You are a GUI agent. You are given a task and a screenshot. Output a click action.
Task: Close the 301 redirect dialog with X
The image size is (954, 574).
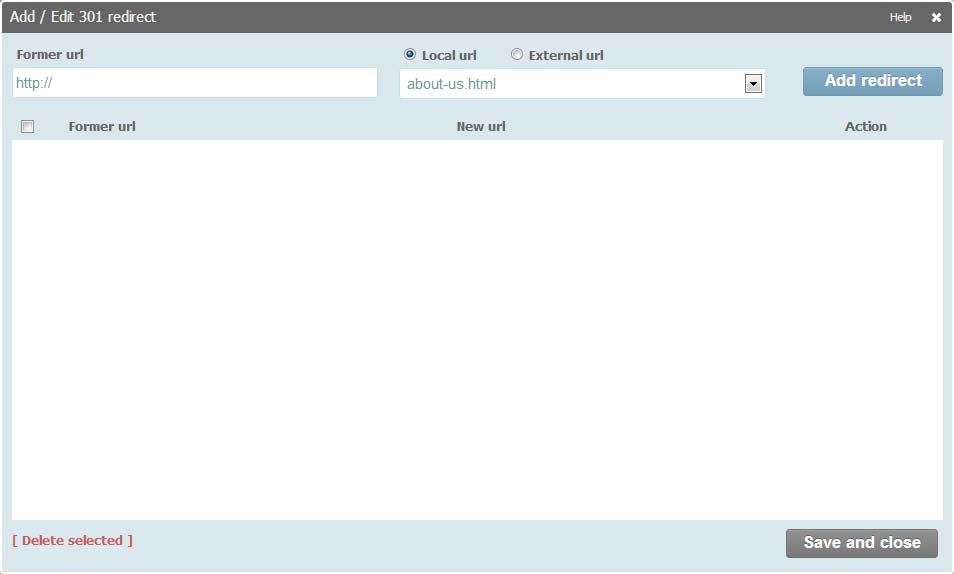(936, 17)
